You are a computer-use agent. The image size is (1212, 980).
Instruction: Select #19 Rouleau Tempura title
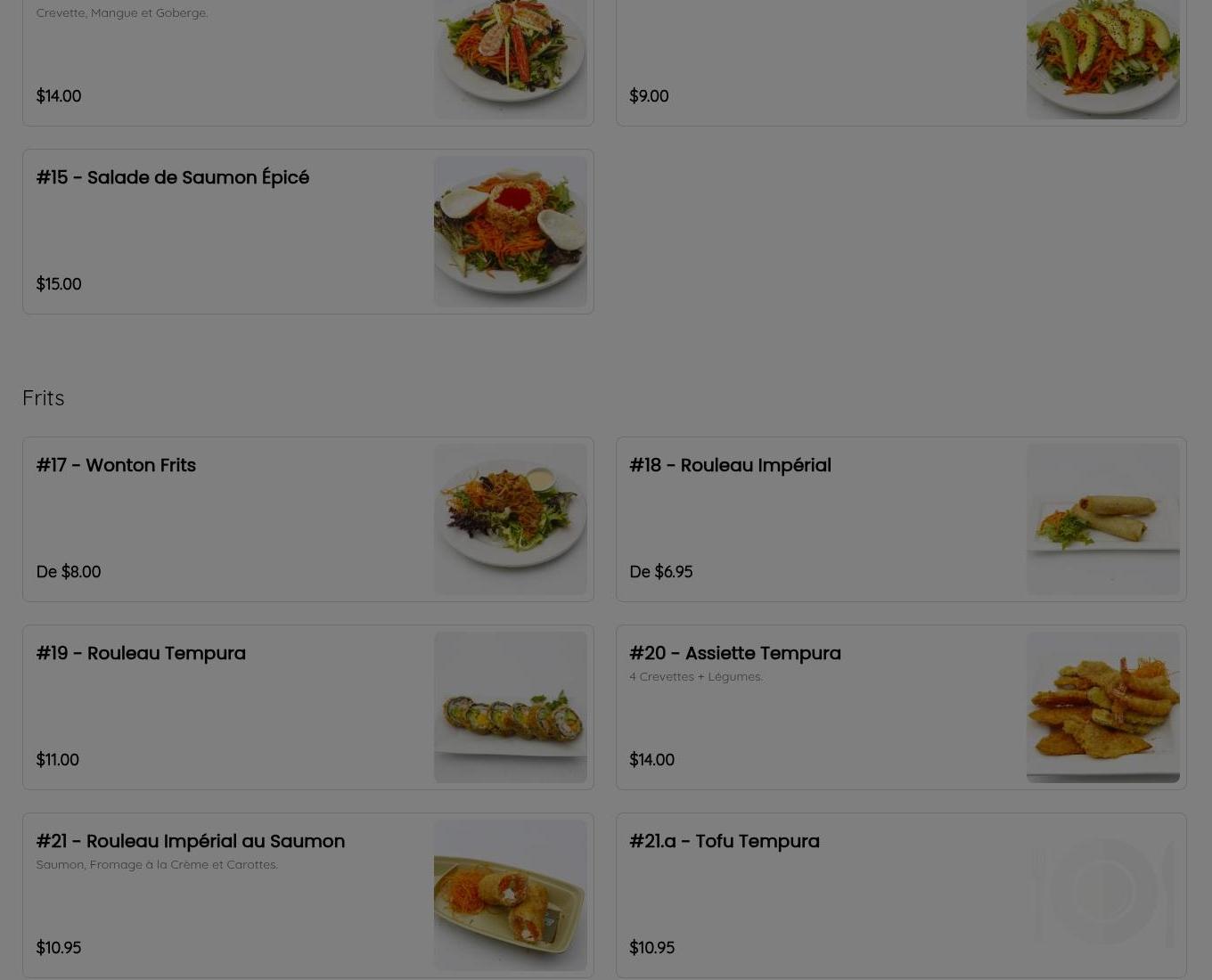point(141,653)
